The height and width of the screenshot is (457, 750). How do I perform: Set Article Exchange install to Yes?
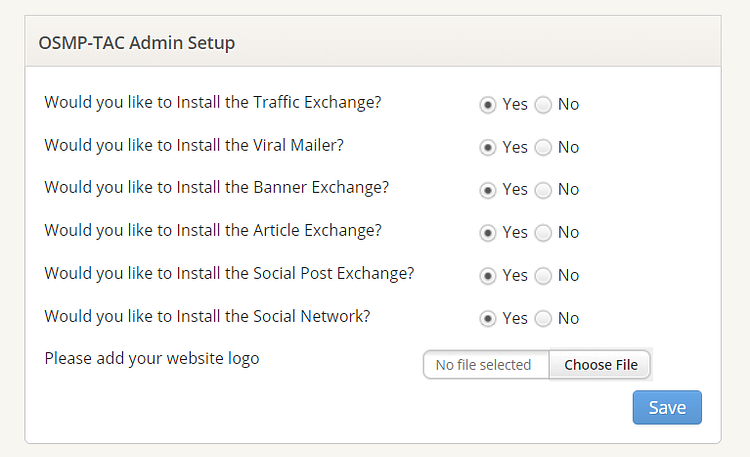(x=488, y=233)
